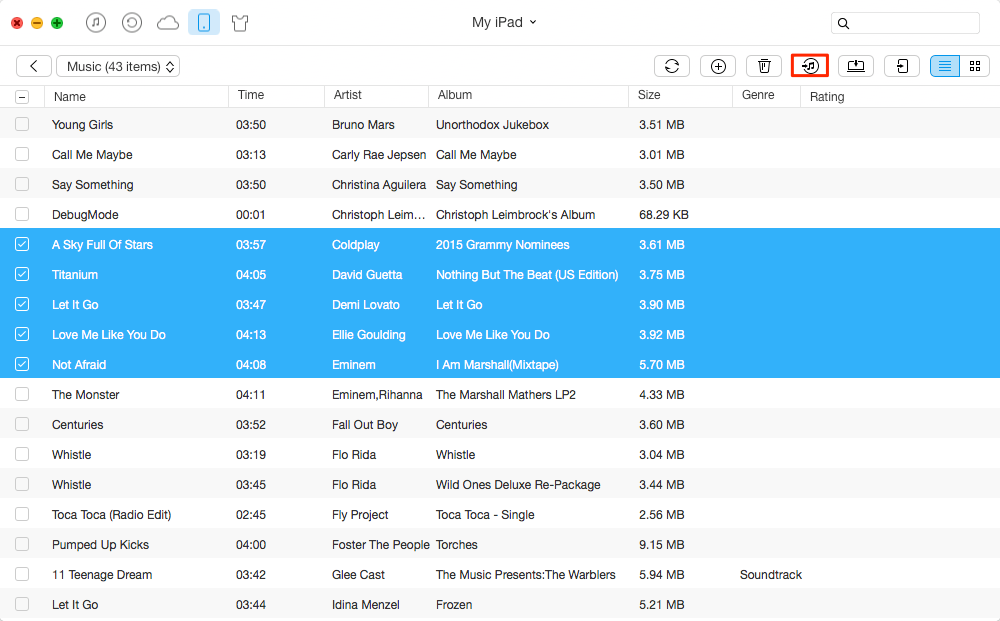Transfer selected songs to another device
Image resolution: width=1000 pixels, height=621 pixels.
[902, 66]
